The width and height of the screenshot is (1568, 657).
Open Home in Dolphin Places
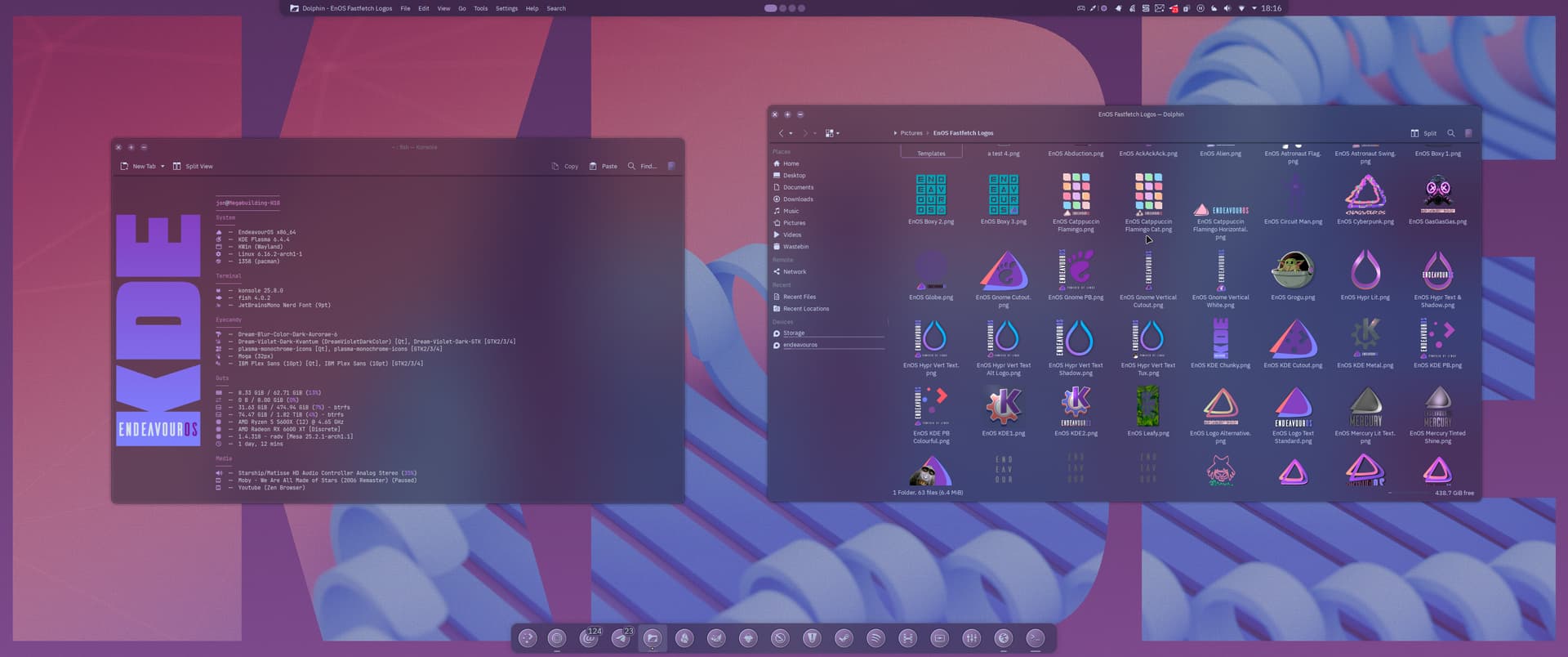(x=828, y=163)
